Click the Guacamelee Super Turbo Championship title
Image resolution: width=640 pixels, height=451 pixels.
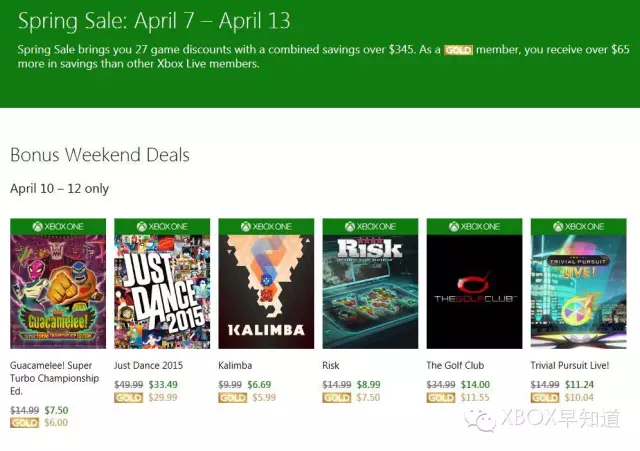(x=54, y=378)
